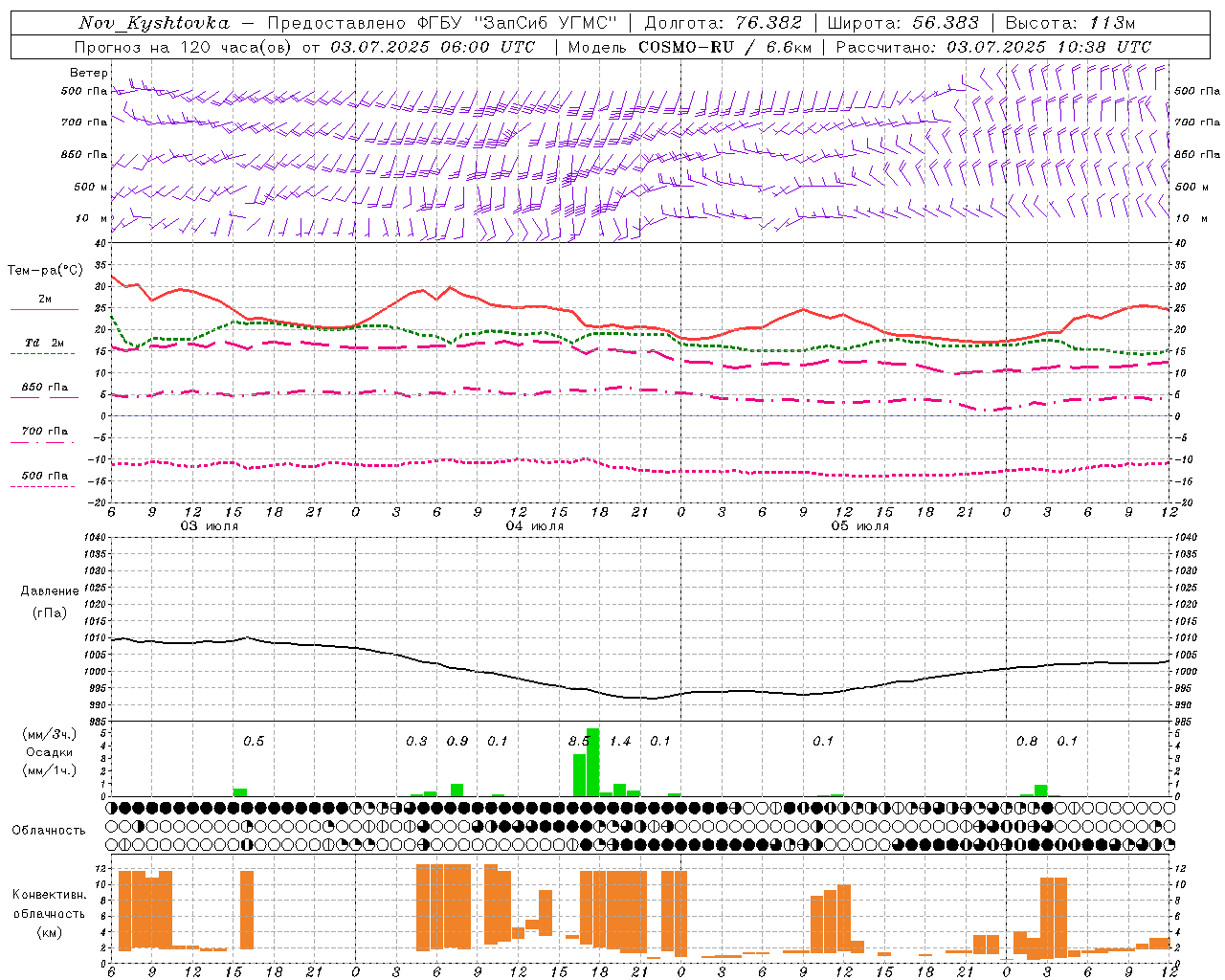Click the "(мм/3ч.)" unit label
This screenshot has width=1225, height=980.
click(50, 734)
